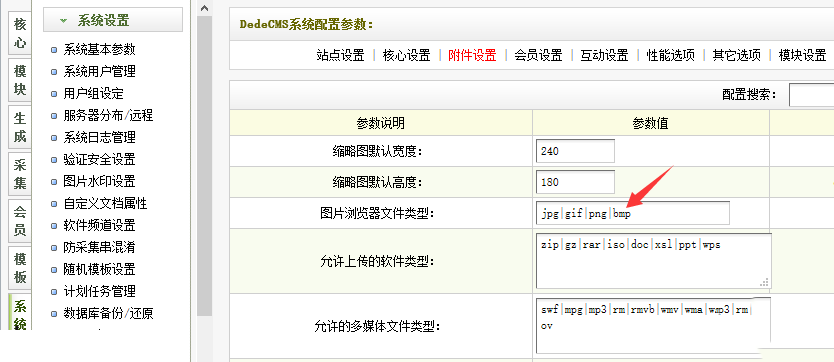
Task: Click the sidebar scrollbar up arrow
Action: pos(204,8)
